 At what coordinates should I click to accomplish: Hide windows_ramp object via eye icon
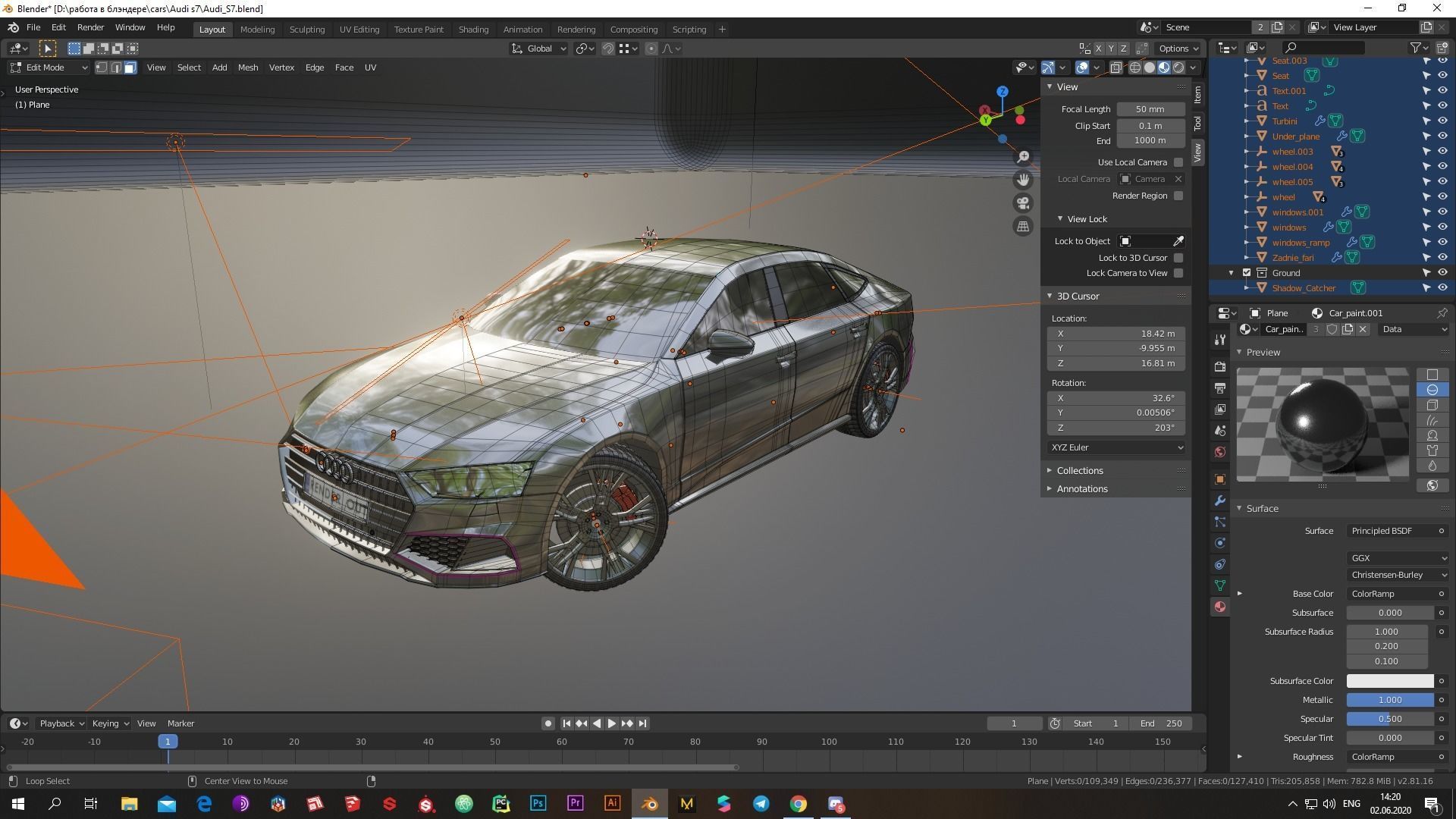point(1442,243)
